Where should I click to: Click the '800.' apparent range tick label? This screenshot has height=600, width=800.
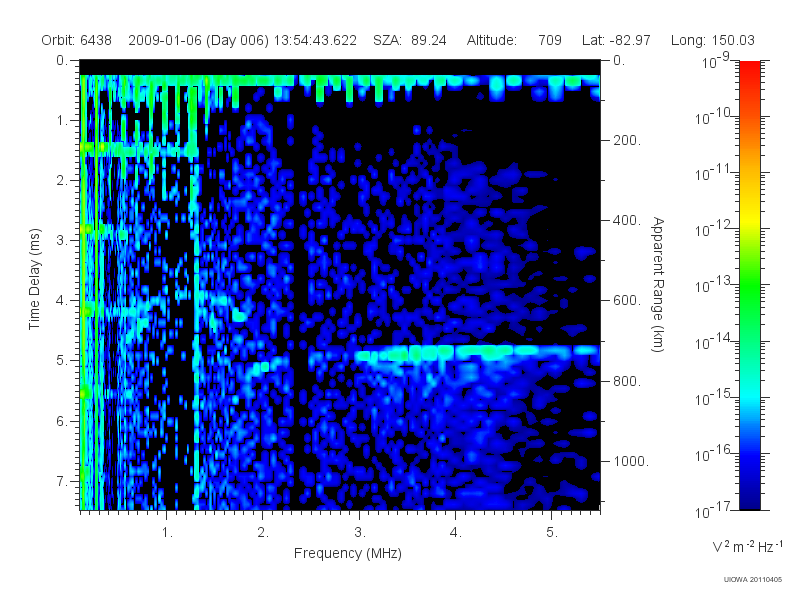(627, 381)
